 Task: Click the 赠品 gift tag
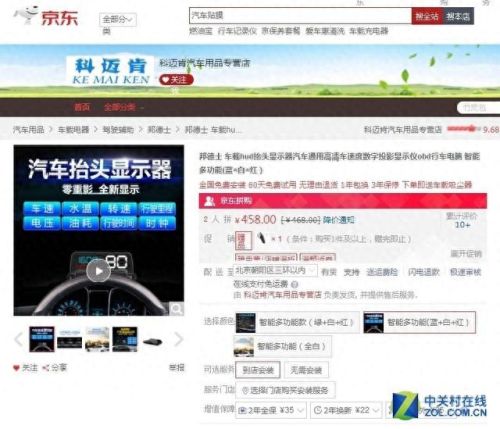pos(243,240)
